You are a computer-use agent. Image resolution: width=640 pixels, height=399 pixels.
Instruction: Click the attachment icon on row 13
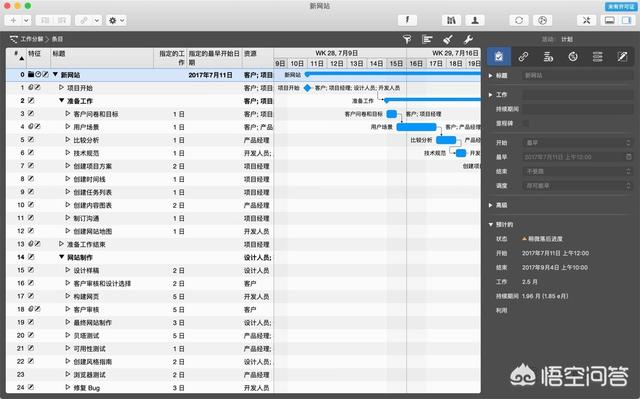click(x=31, y=244)
